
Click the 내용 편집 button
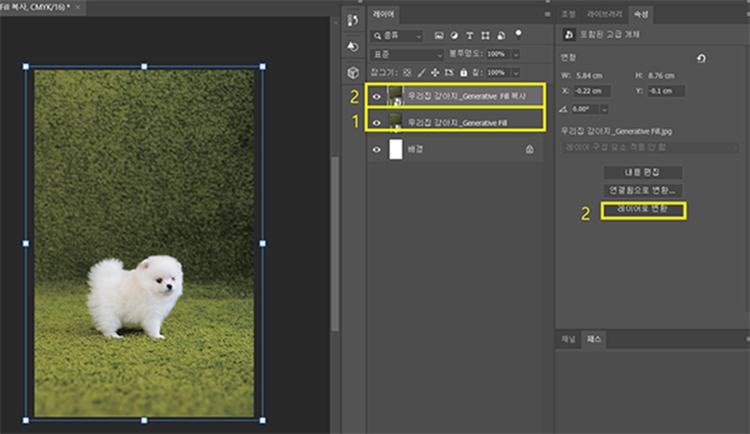click(644, 172)
